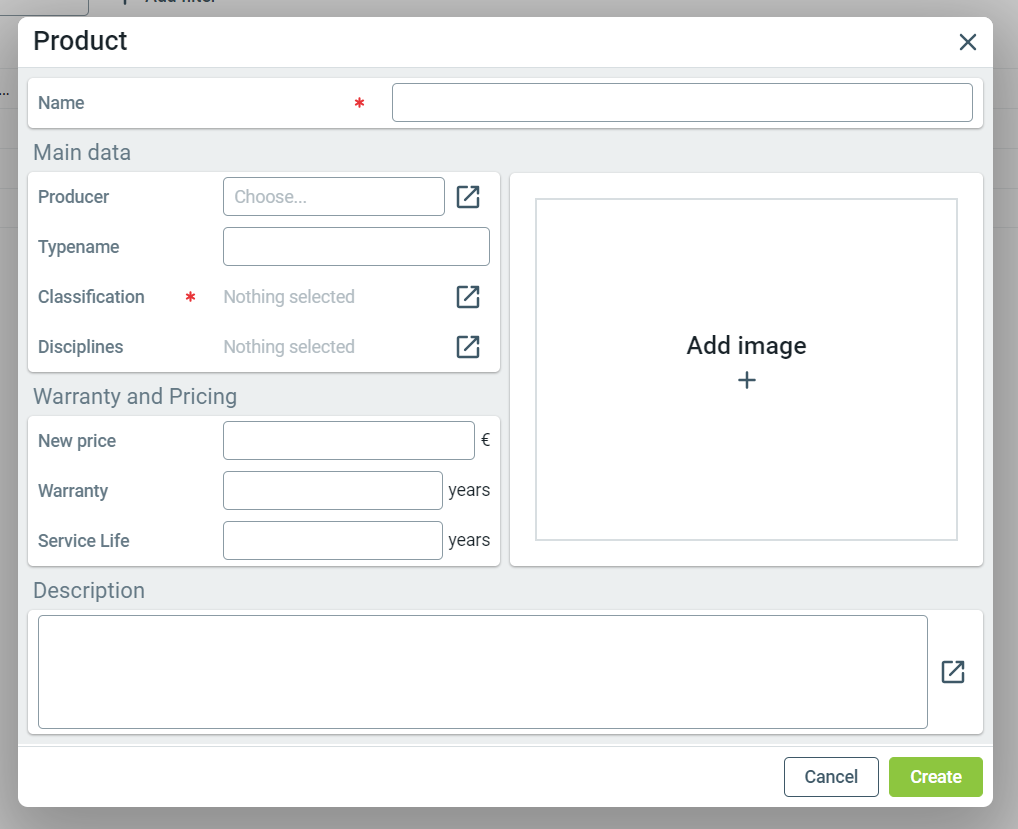Select the Disciplines 'Nothing selected' field

(x=289, y=347)
